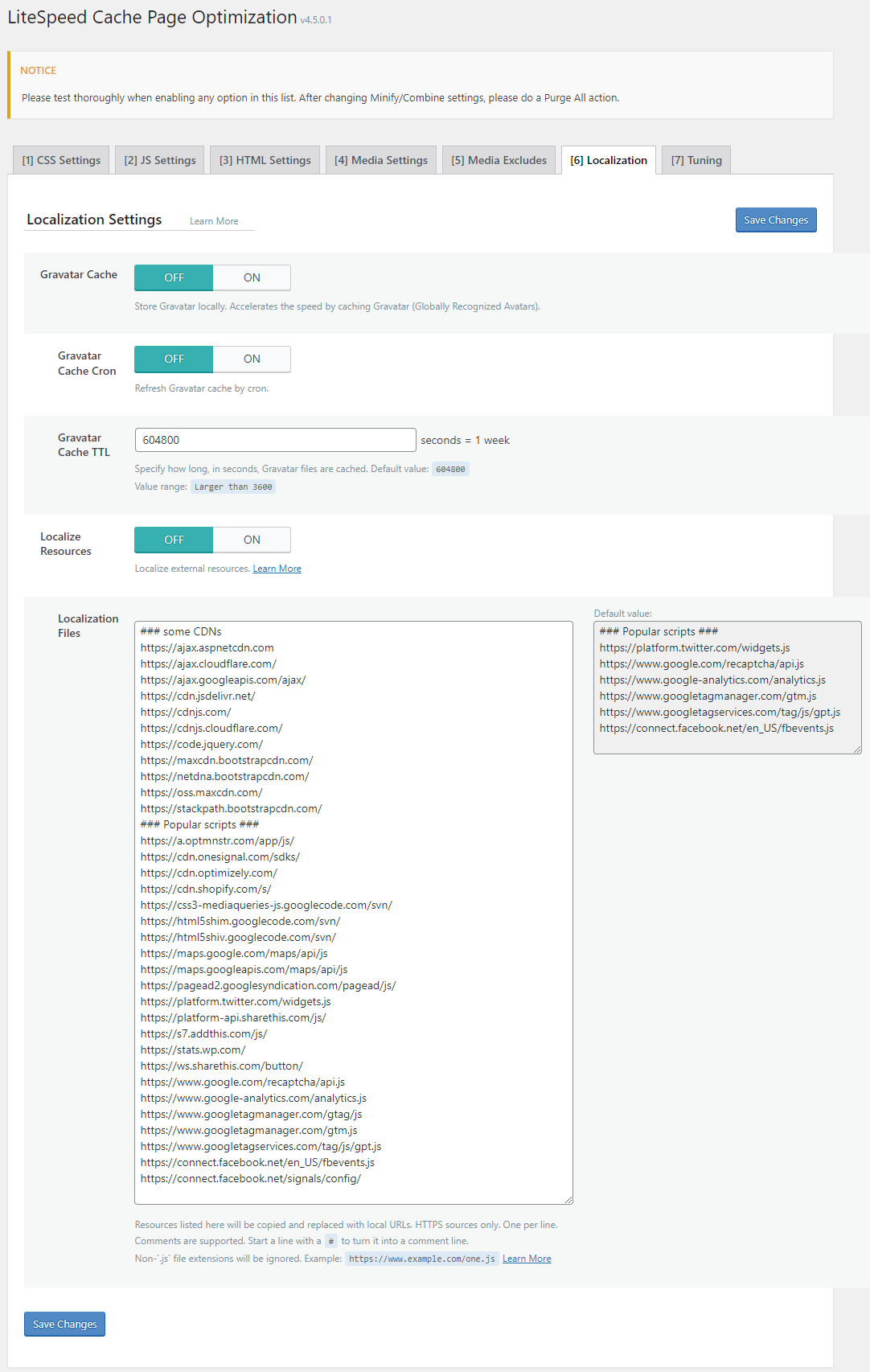Click the https://ws.sharethis.com/button/ line
The width and height of the screenshot is (870, 1372).
click(x=222, y=1066)
